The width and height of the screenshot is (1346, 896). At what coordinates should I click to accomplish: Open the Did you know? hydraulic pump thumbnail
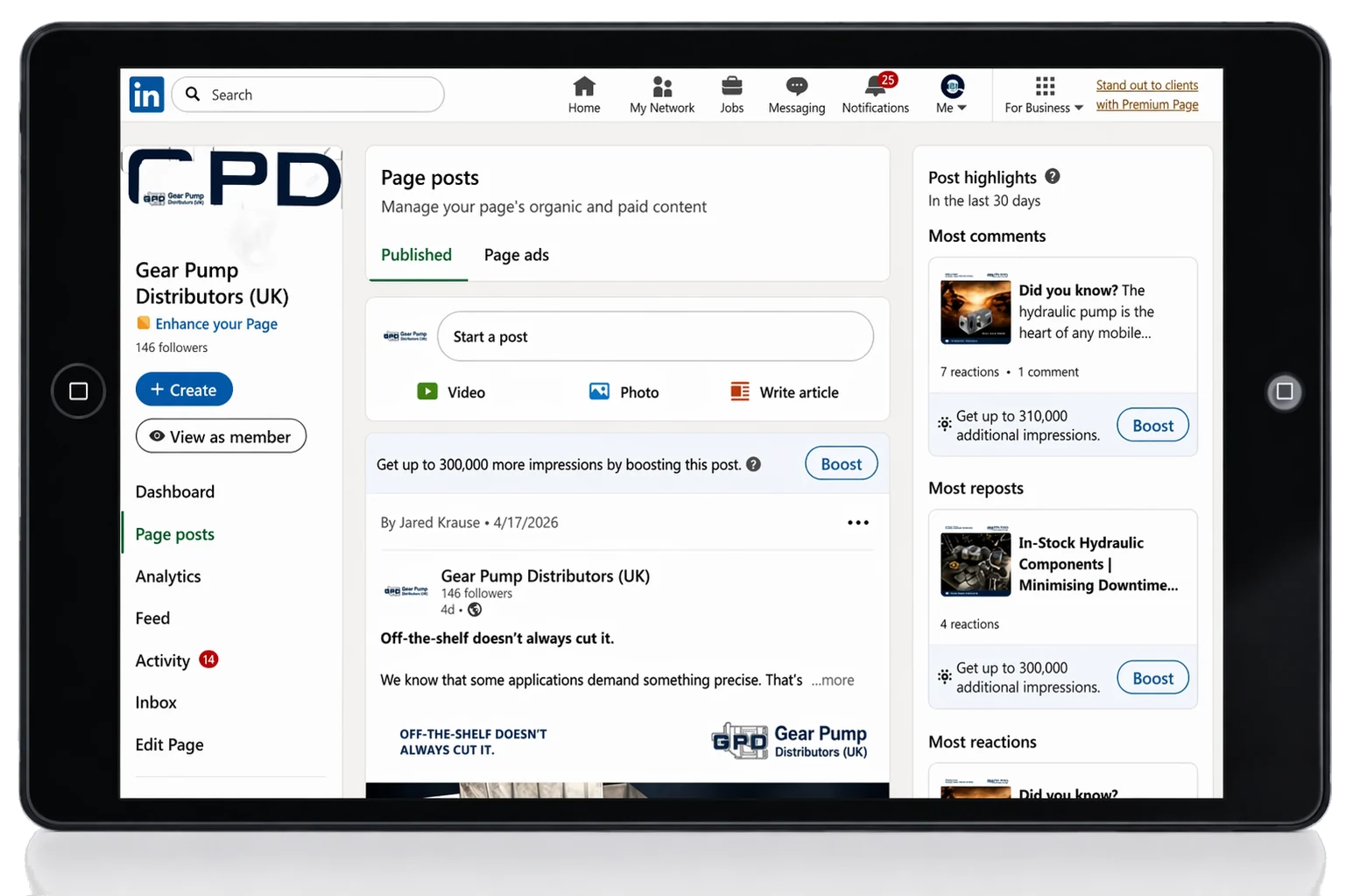click(976, 308)
